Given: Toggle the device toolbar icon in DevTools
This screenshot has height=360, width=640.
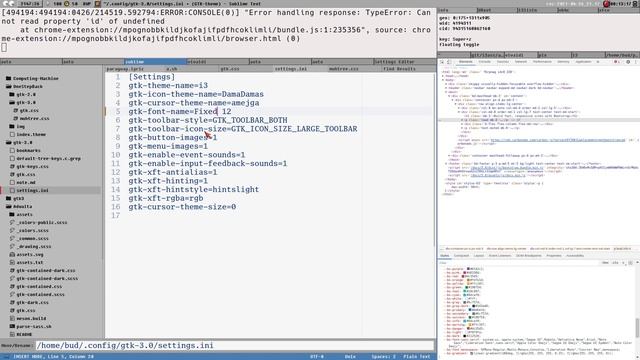Looking at the screenshot, I should [449, 62].
